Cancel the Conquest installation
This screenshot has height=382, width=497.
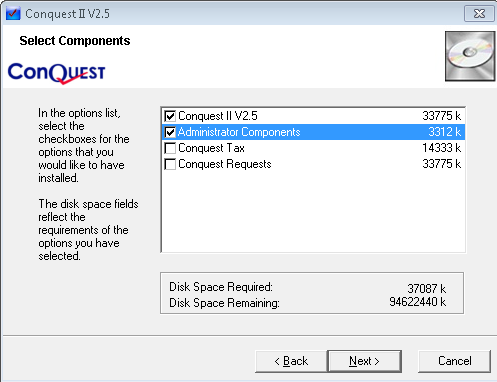pos(455,361)
